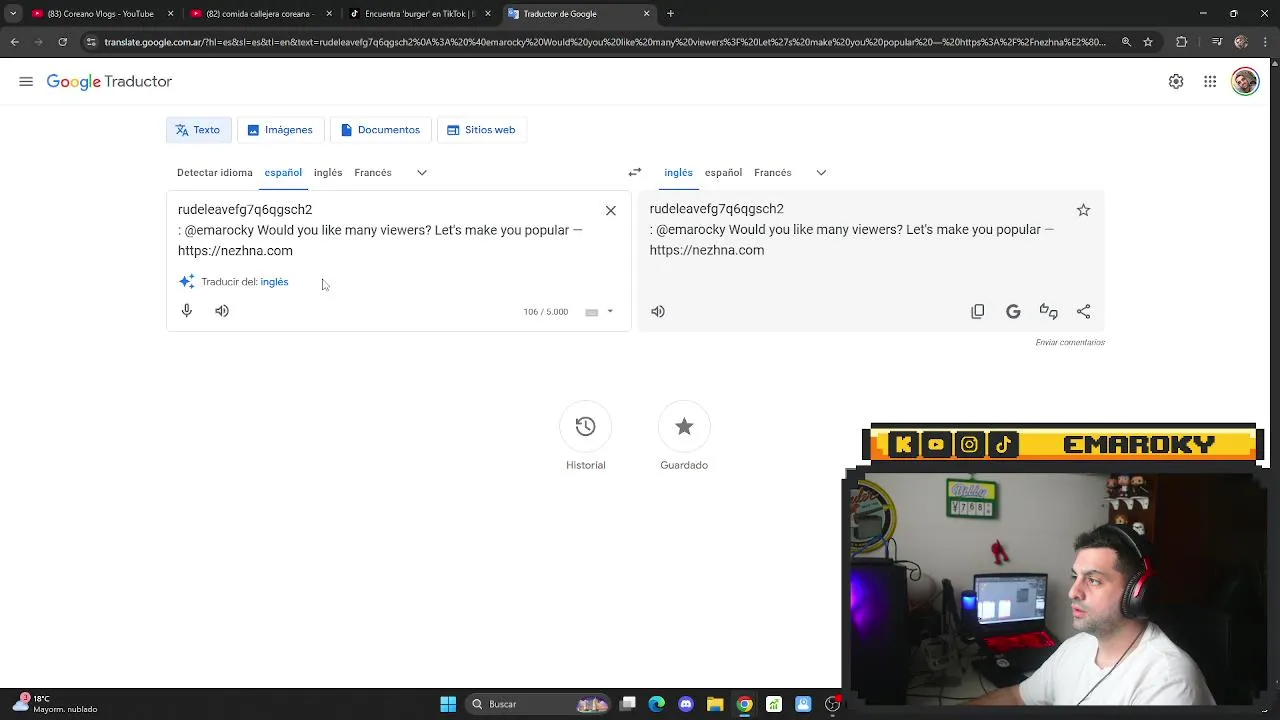
Task: Open Chrome three-dot menu
Action: [1266, 42]
